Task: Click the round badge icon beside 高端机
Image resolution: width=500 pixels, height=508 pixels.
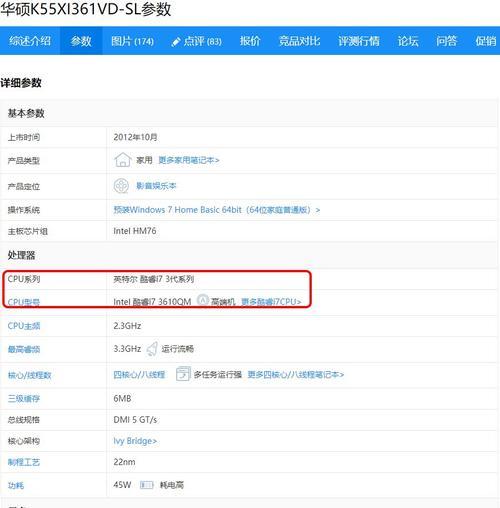Action: point(202,300)
